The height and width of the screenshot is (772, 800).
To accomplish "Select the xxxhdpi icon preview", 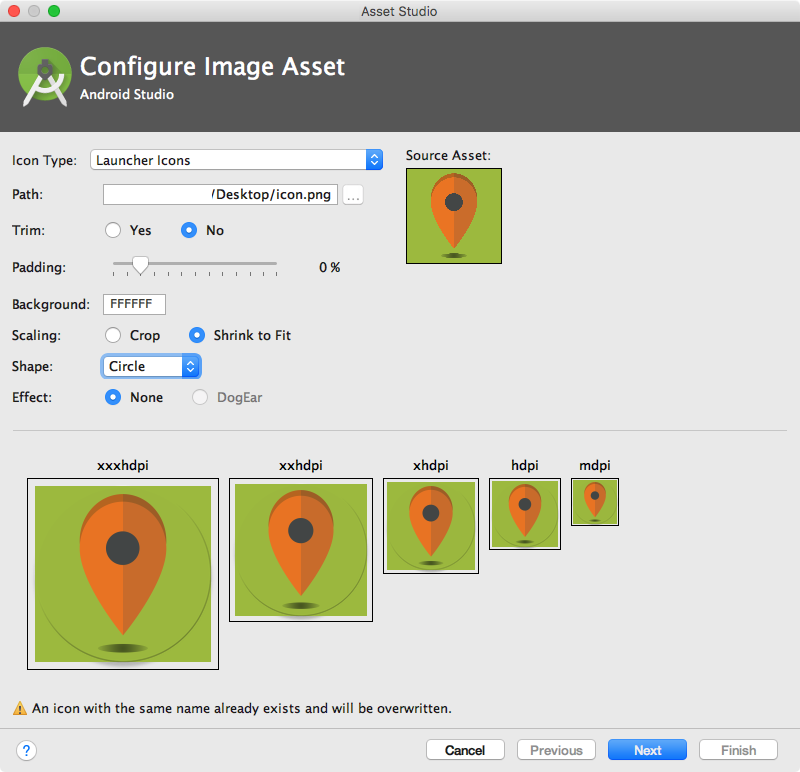I will (123, 574).
